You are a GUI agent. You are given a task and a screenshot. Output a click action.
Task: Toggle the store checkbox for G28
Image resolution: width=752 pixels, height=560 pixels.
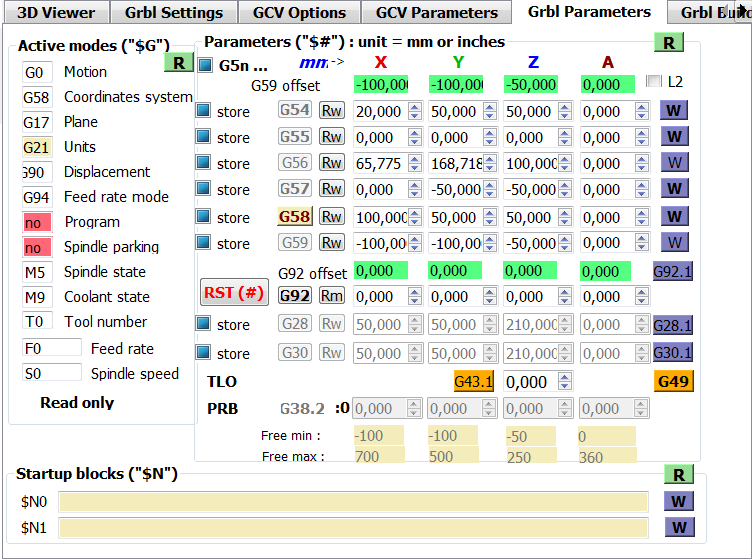(203, 324)
